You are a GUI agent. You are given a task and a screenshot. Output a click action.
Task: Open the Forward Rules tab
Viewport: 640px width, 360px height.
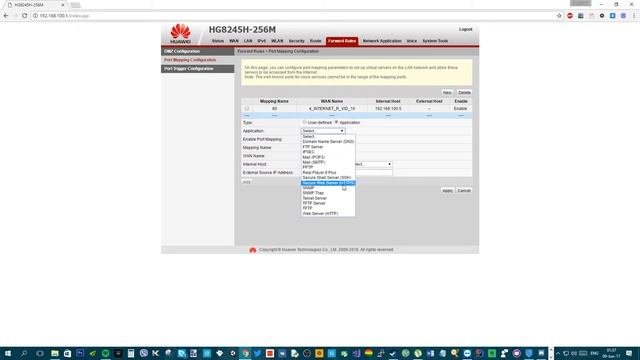[x=342, y=41]
